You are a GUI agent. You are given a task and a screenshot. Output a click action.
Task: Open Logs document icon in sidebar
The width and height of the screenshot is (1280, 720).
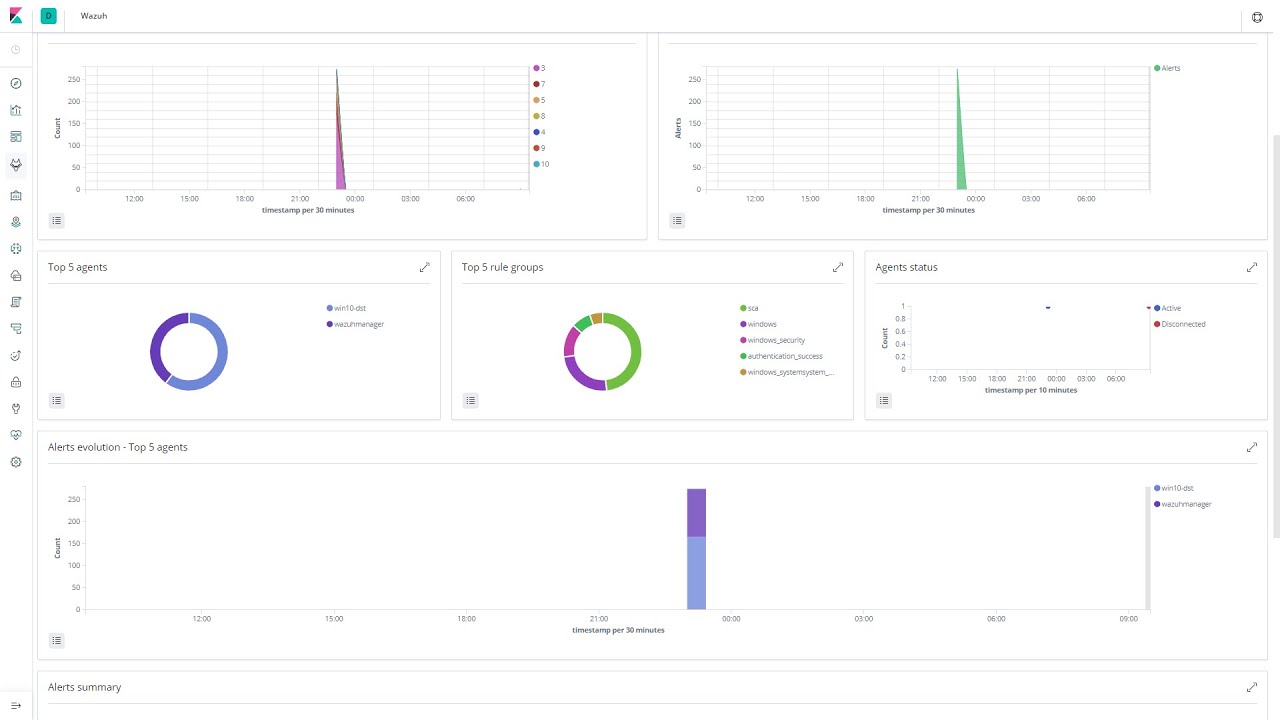16,302
